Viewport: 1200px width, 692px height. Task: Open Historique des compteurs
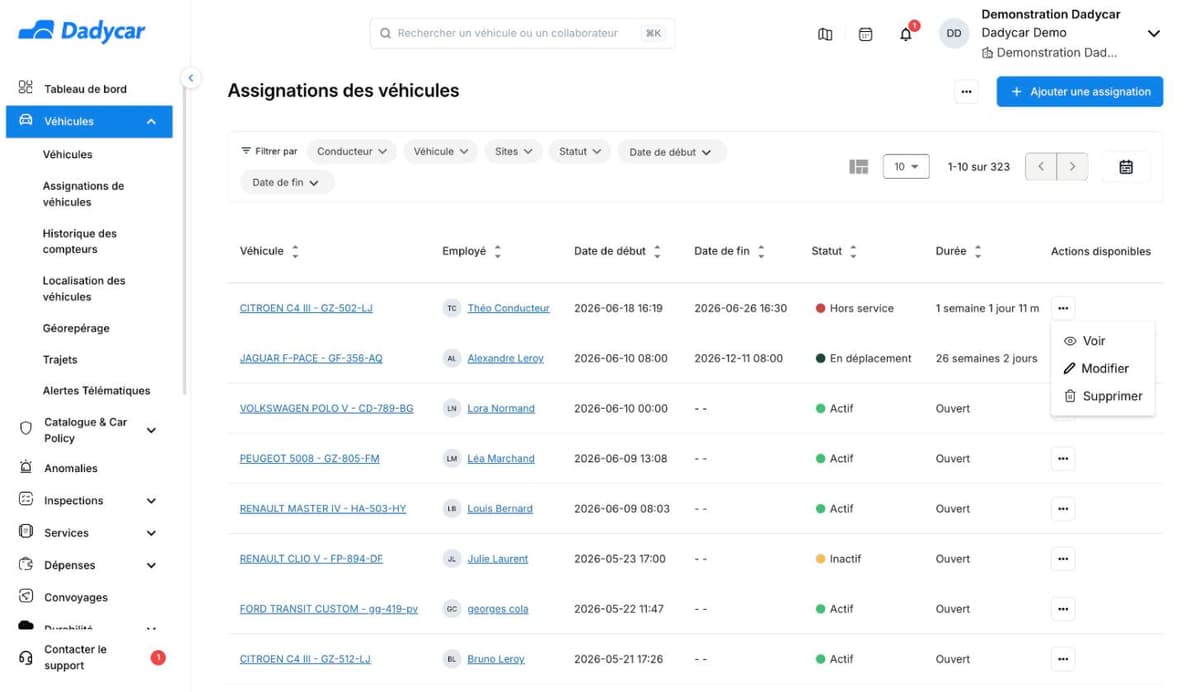click(79, 241)
